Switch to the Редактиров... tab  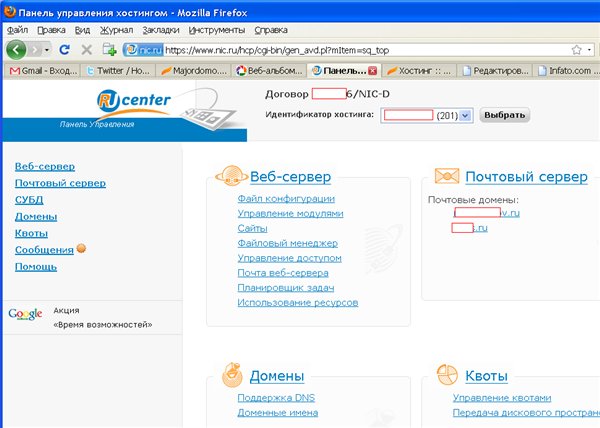(495, 71)
